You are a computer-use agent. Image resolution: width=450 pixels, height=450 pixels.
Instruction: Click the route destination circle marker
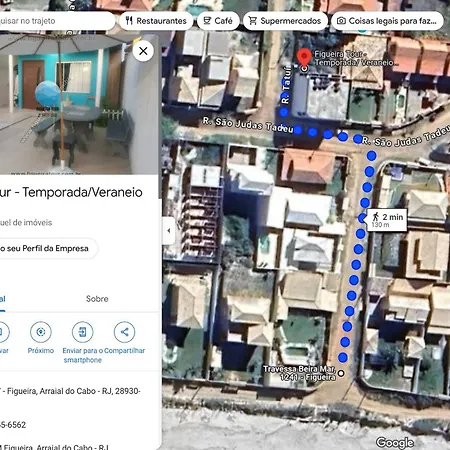[x=304, y=69]
